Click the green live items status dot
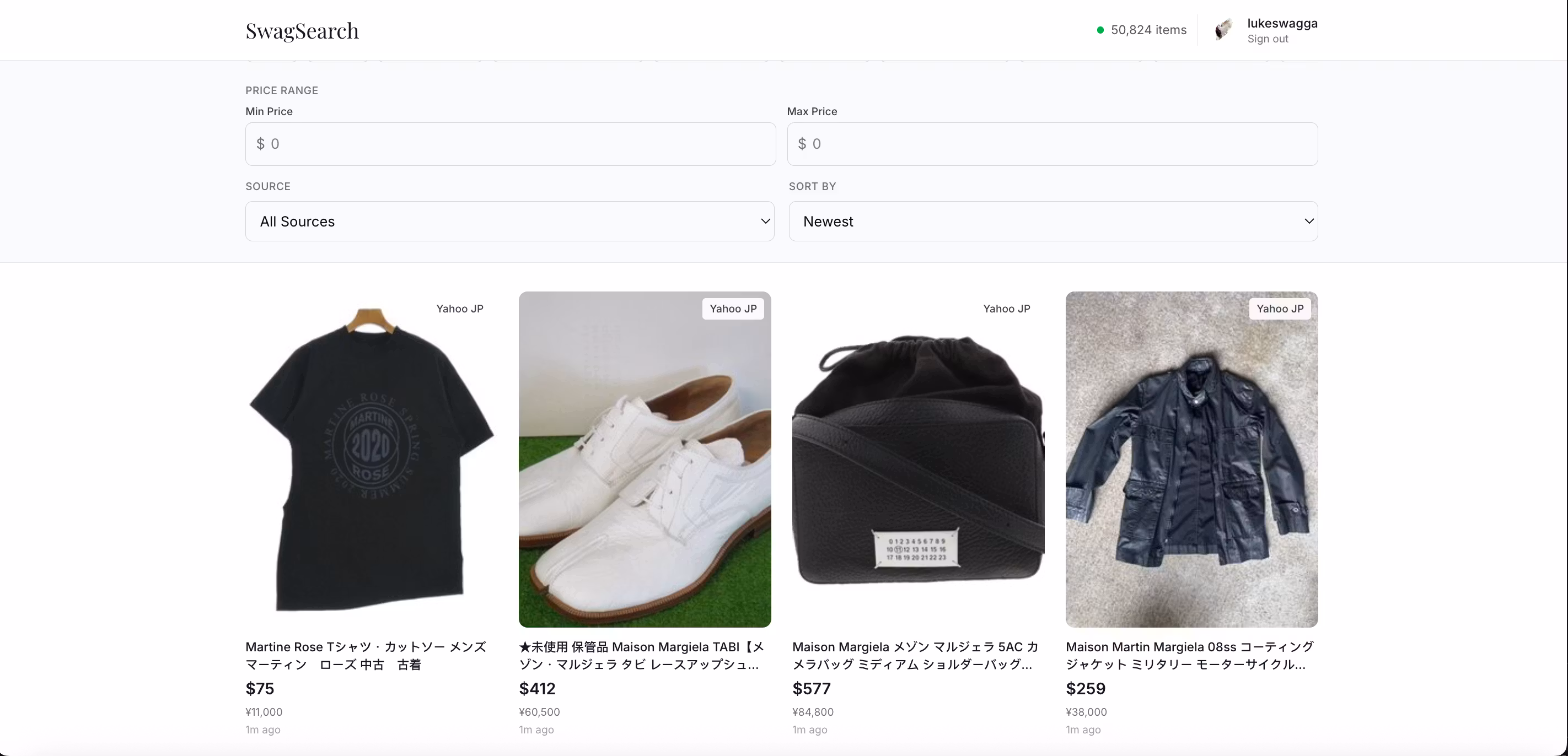This screenshot has width=1568, height=756. (x=1100, y=29)
